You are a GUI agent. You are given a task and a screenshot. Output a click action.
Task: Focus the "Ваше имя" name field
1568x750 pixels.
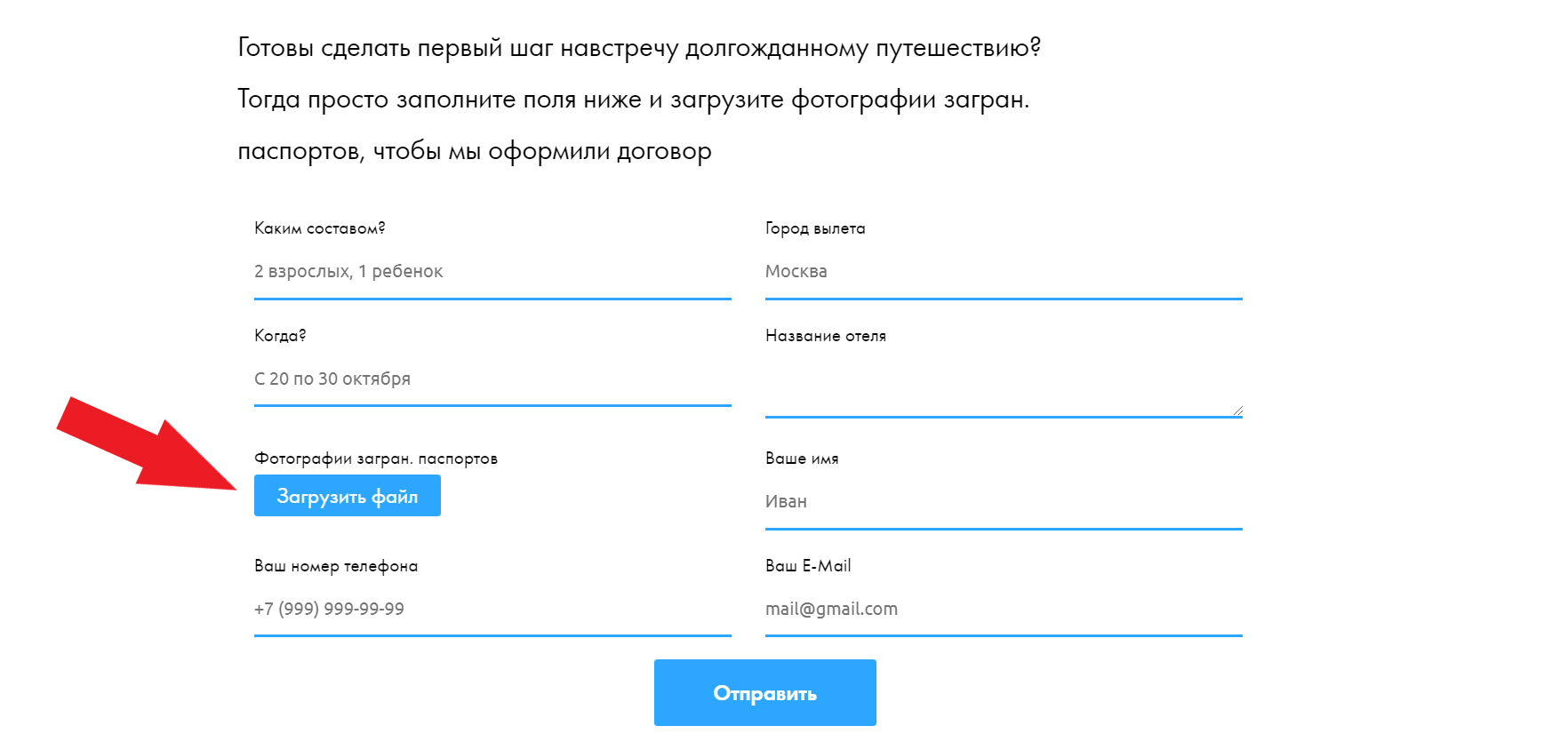1003,502
